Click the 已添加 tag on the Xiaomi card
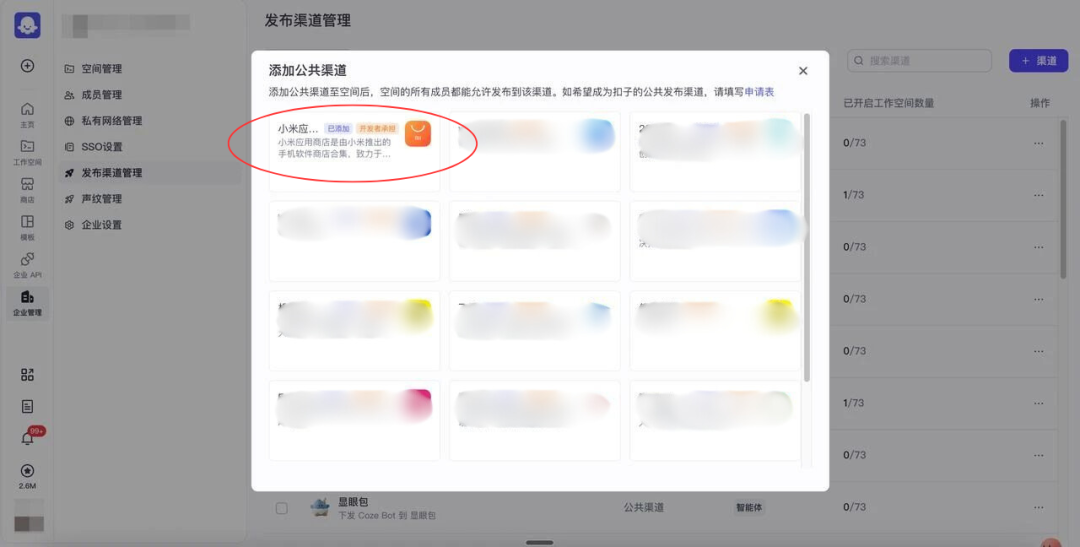The height and width of the screenshot is (547, 1080). [x=338, y=129]
